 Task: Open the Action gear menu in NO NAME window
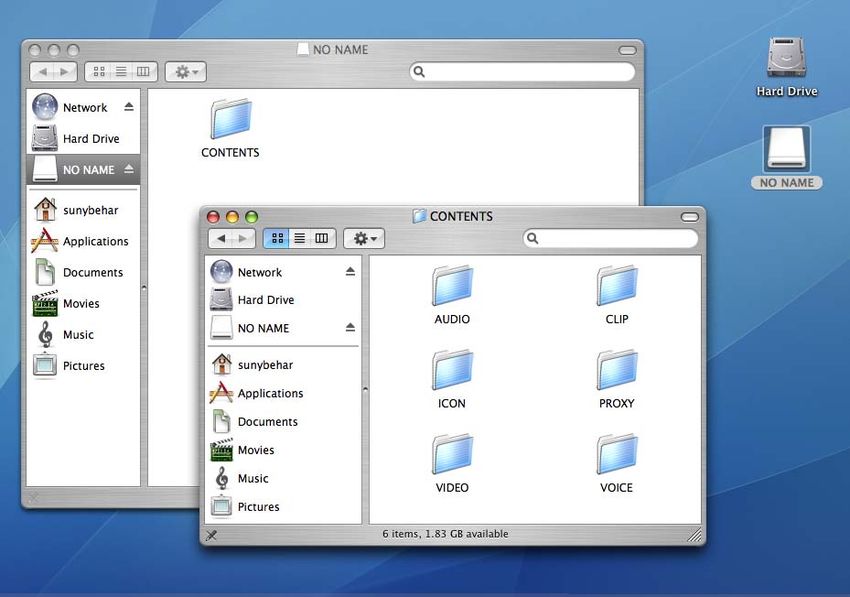(x=185, y=72)
